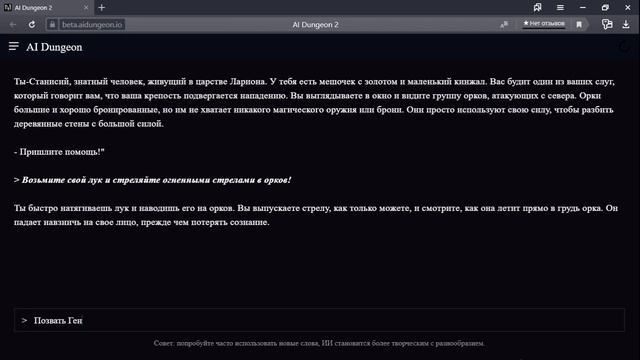This screenshot has height=360, width=640.
Task: Open the bookmarks collections icon in title bar
Action: [538, 7]
